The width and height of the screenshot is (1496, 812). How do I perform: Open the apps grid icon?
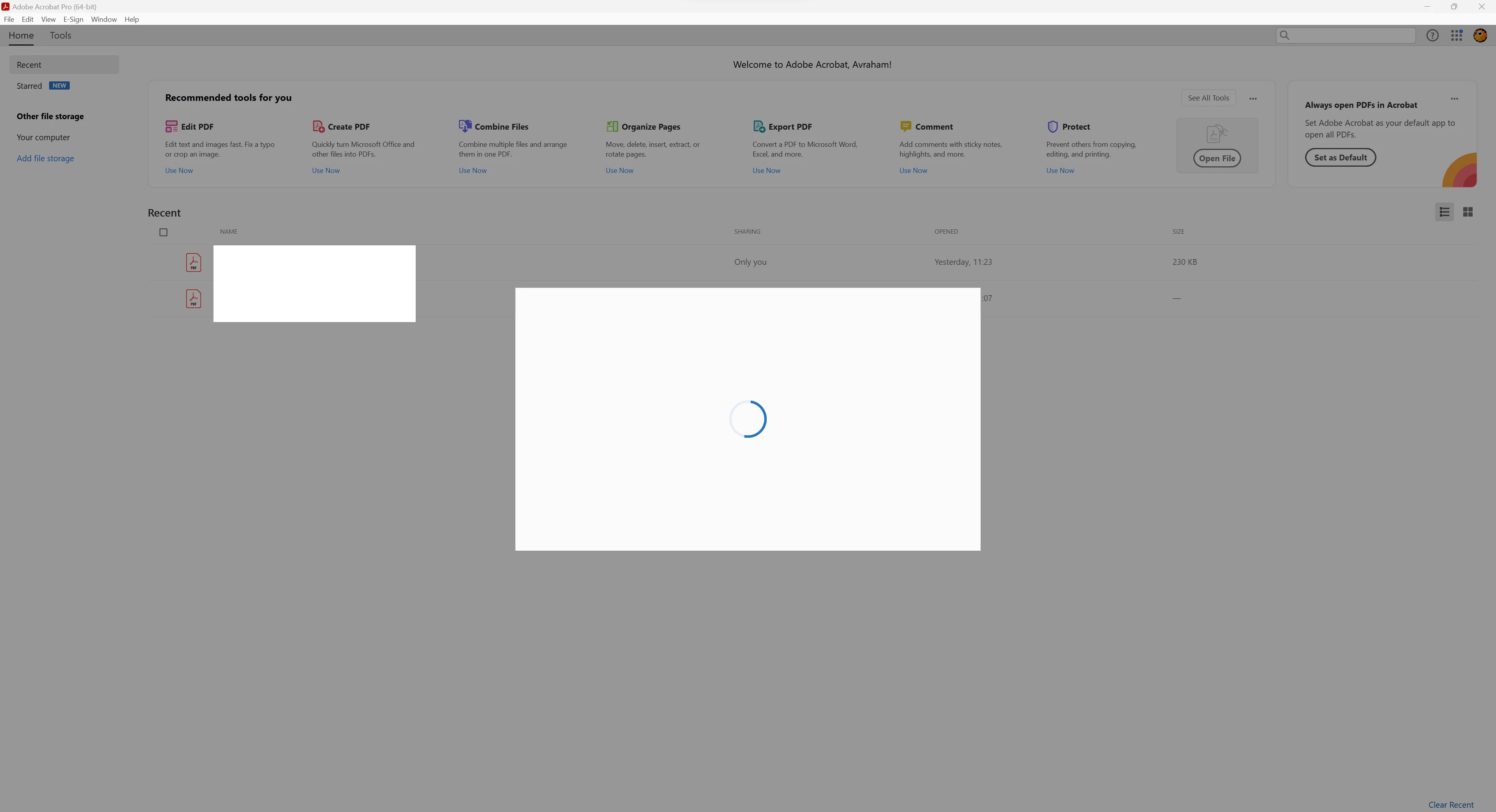(1457, 36)
